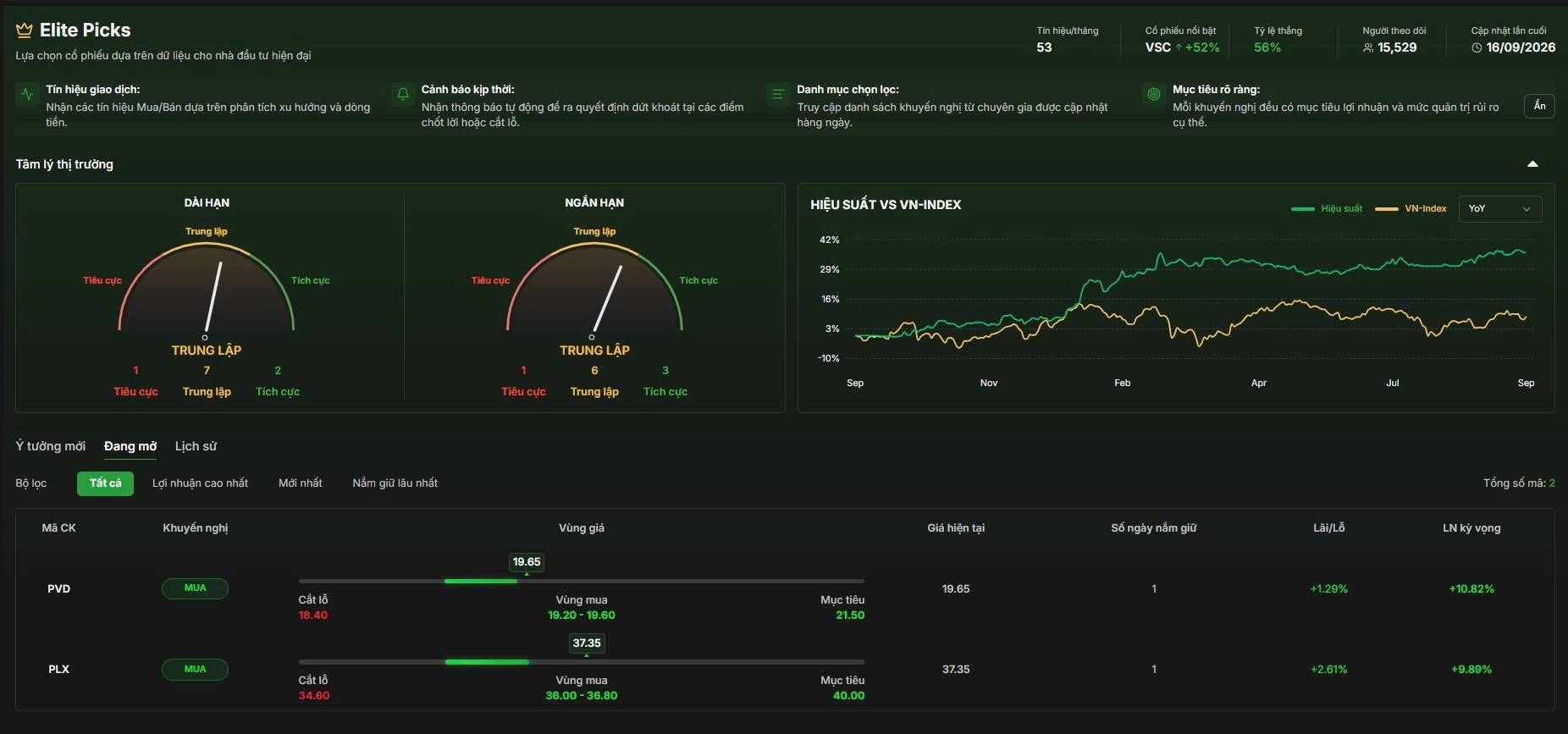The image size is (1568, 734).
Task: Toggle the Hiệu suất legend series
Action: pos(1327,208)
